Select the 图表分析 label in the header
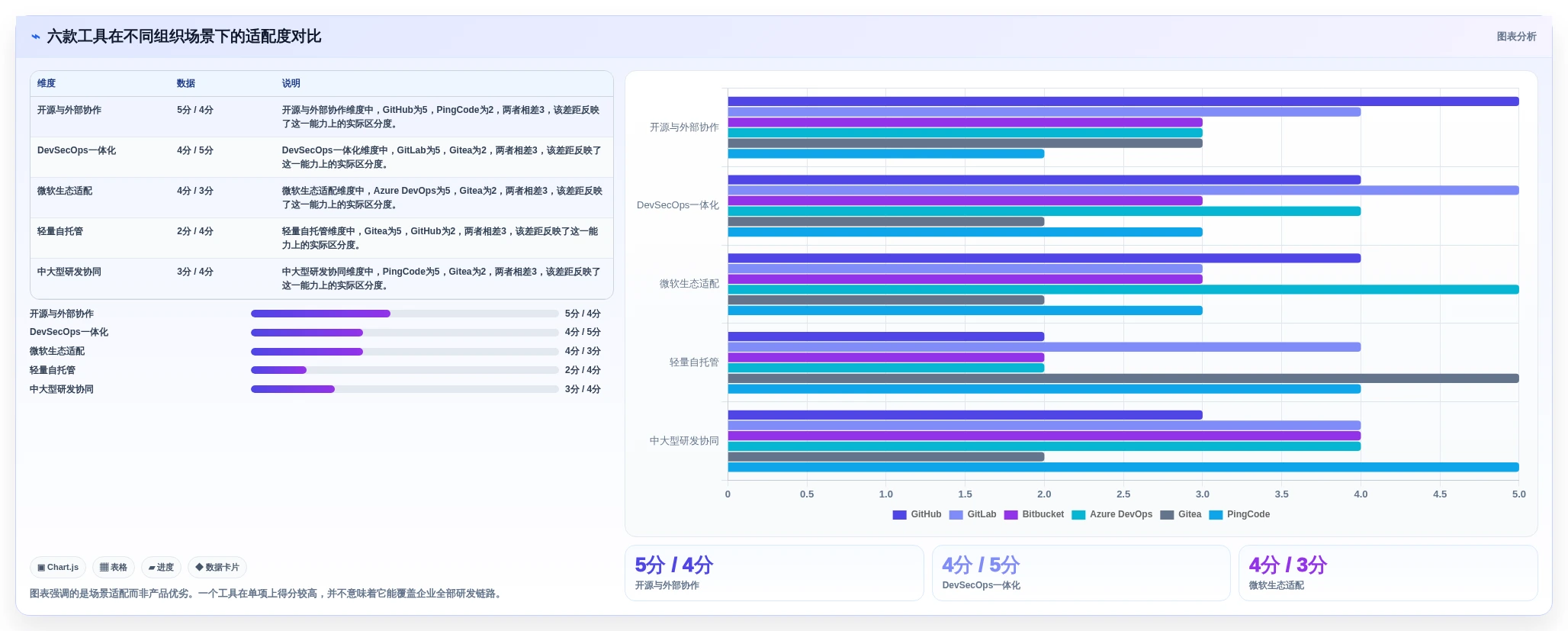The image size is (1568, 631). click(1516, 37)
